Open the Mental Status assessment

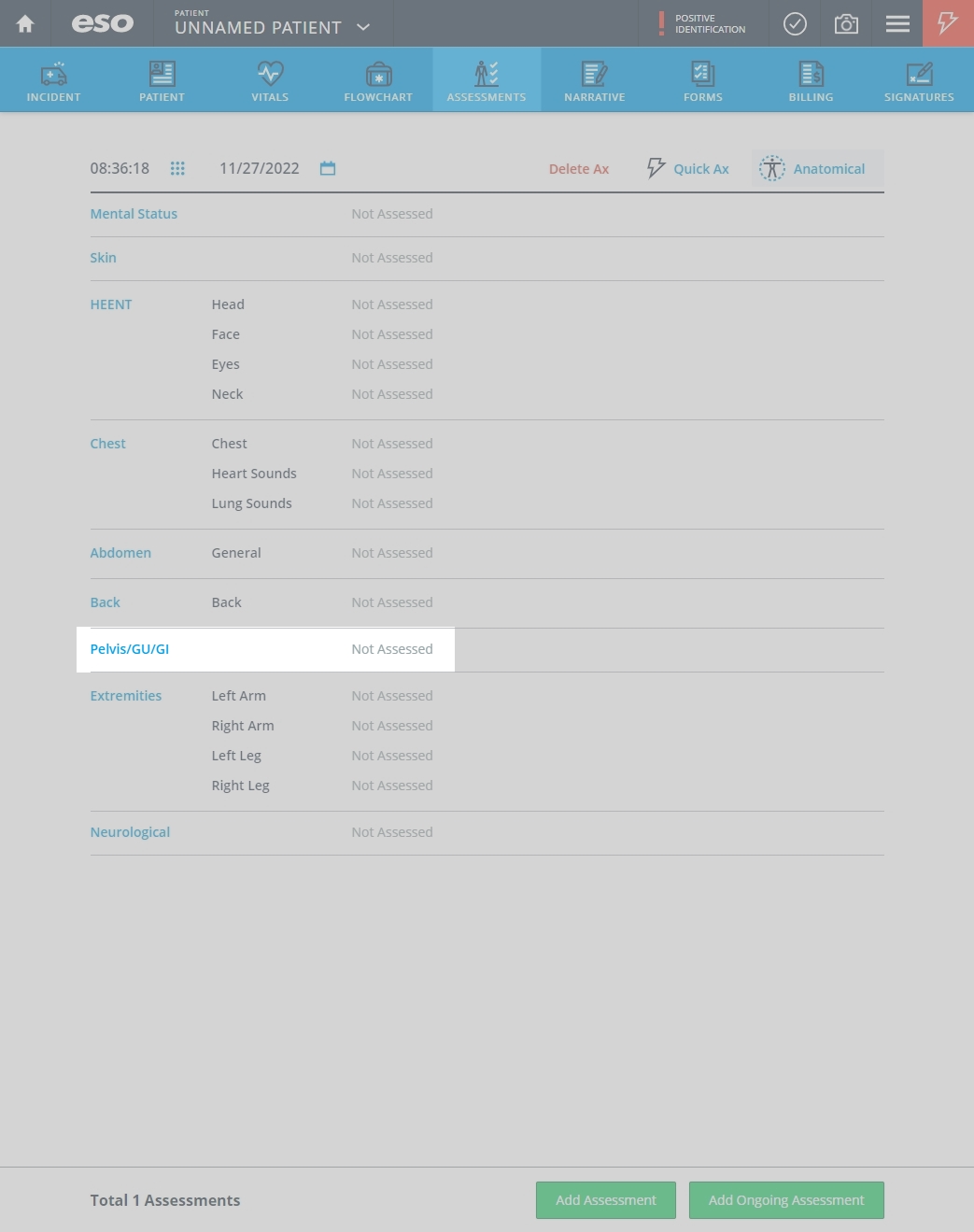pos(134,214)
